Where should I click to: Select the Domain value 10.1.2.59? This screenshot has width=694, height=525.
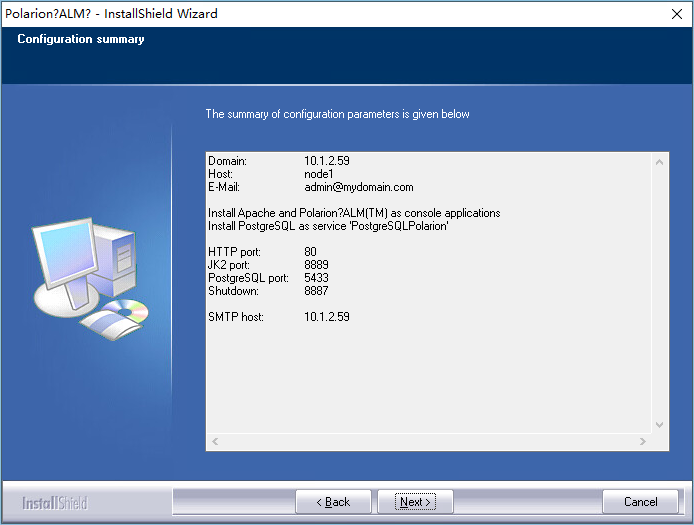pos(327,161)
